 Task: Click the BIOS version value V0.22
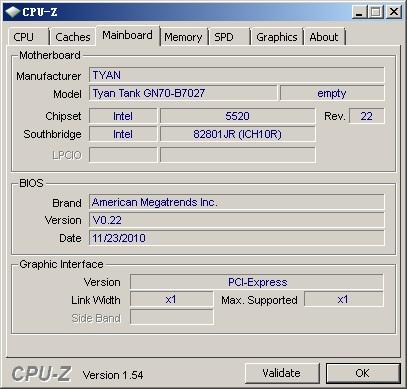tap(237, 220)
